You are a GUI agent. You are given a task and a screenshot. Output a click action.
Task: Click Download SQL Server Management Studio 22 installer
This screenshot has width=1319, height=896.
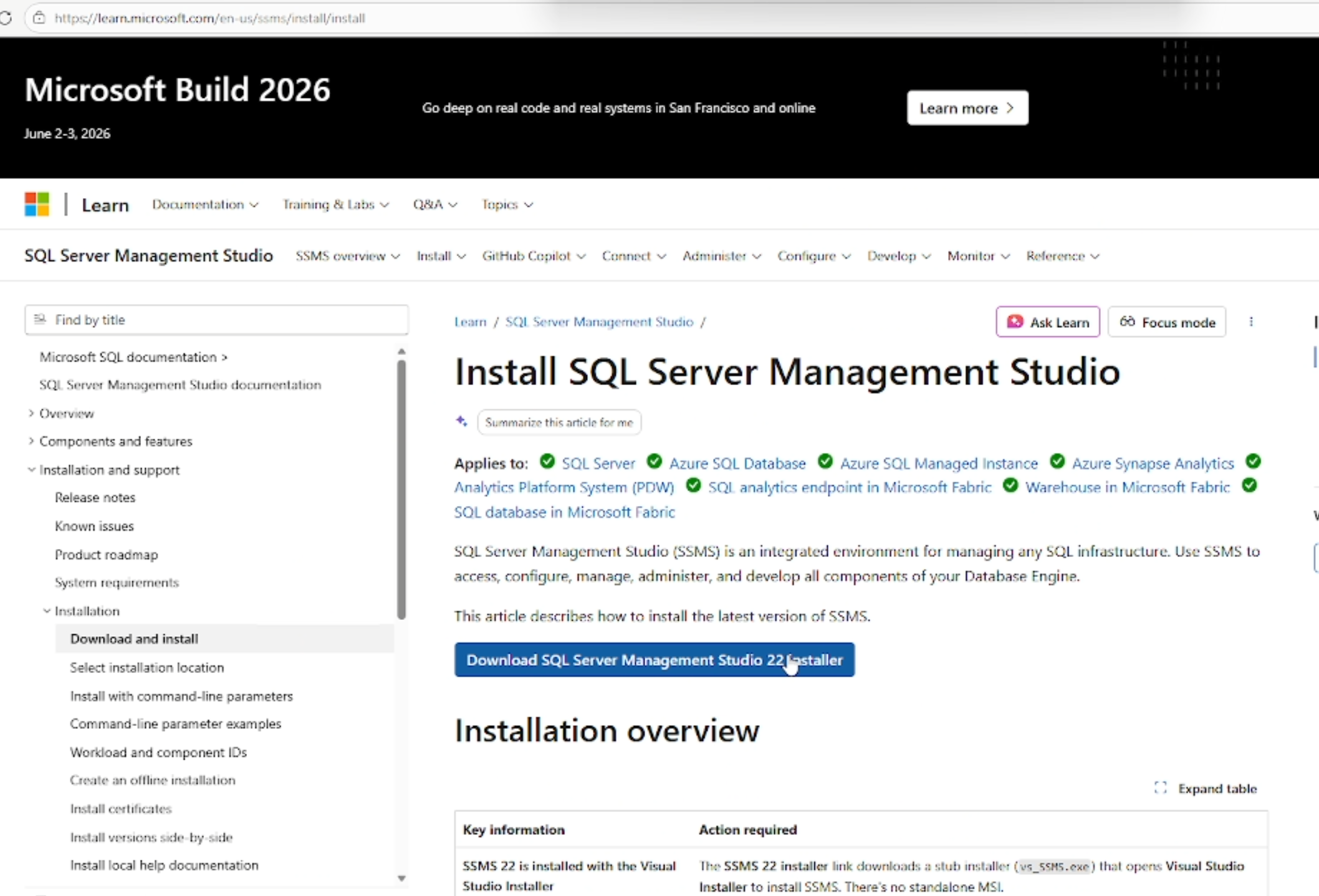(654, 660)
